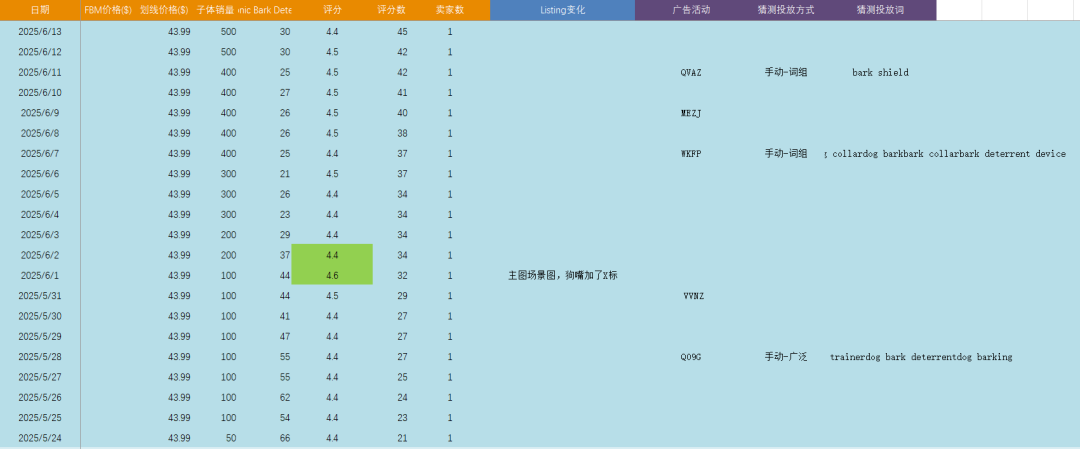
Task: Select ad campaign cell WKFP
Action: [x=691, y=154]
